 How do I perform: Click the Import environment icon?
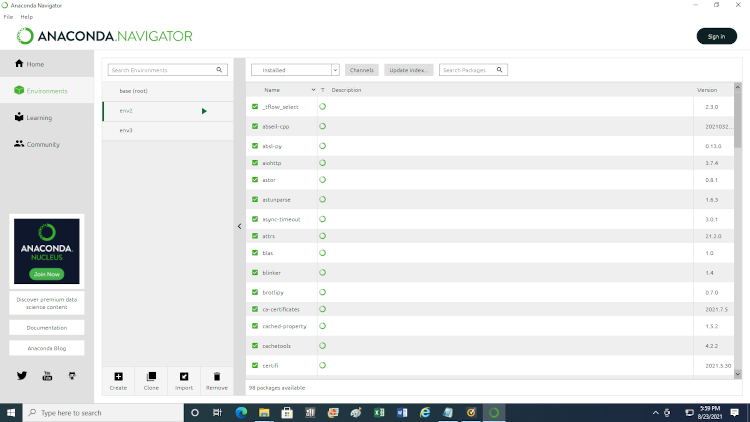pyautogui.click(x=184, y=377)
